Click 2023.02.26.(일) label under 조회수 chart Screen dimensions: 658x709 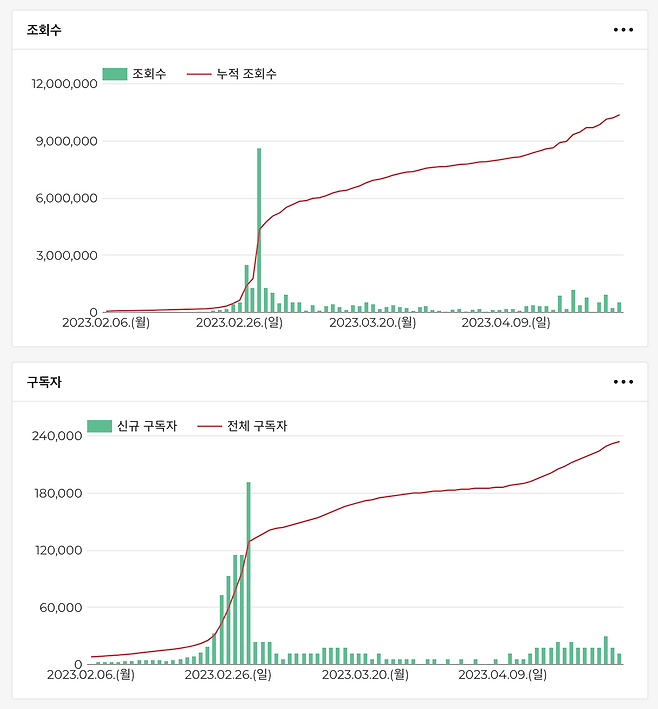click(239, 323)
